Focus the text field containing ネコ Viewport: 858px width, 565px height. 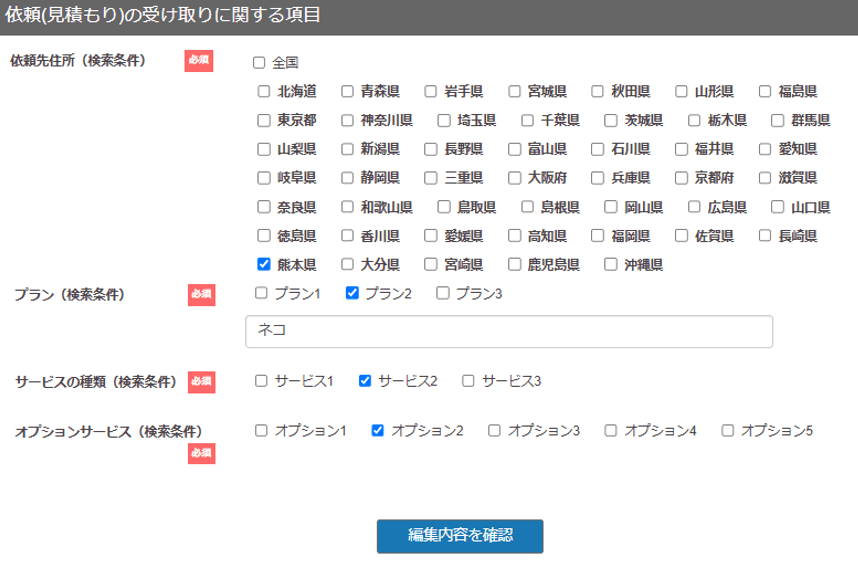point(509,331)
